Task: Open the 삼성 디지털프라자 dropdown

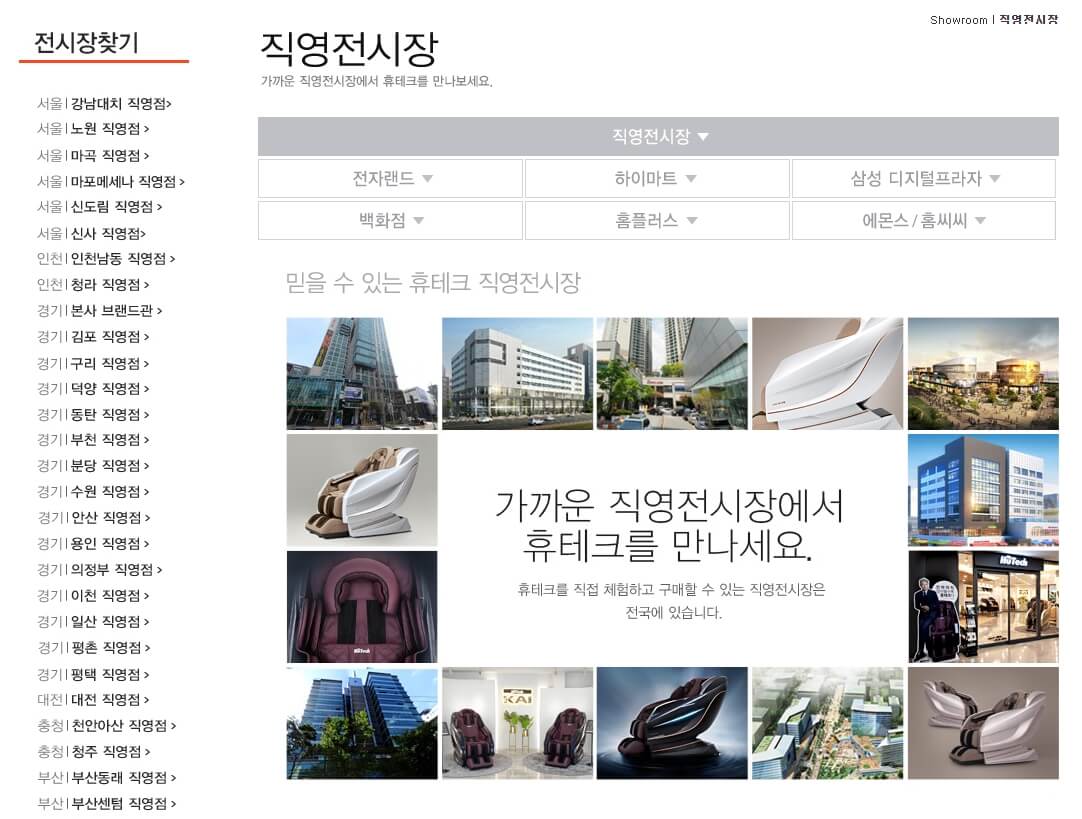Action: click(924, 179)
